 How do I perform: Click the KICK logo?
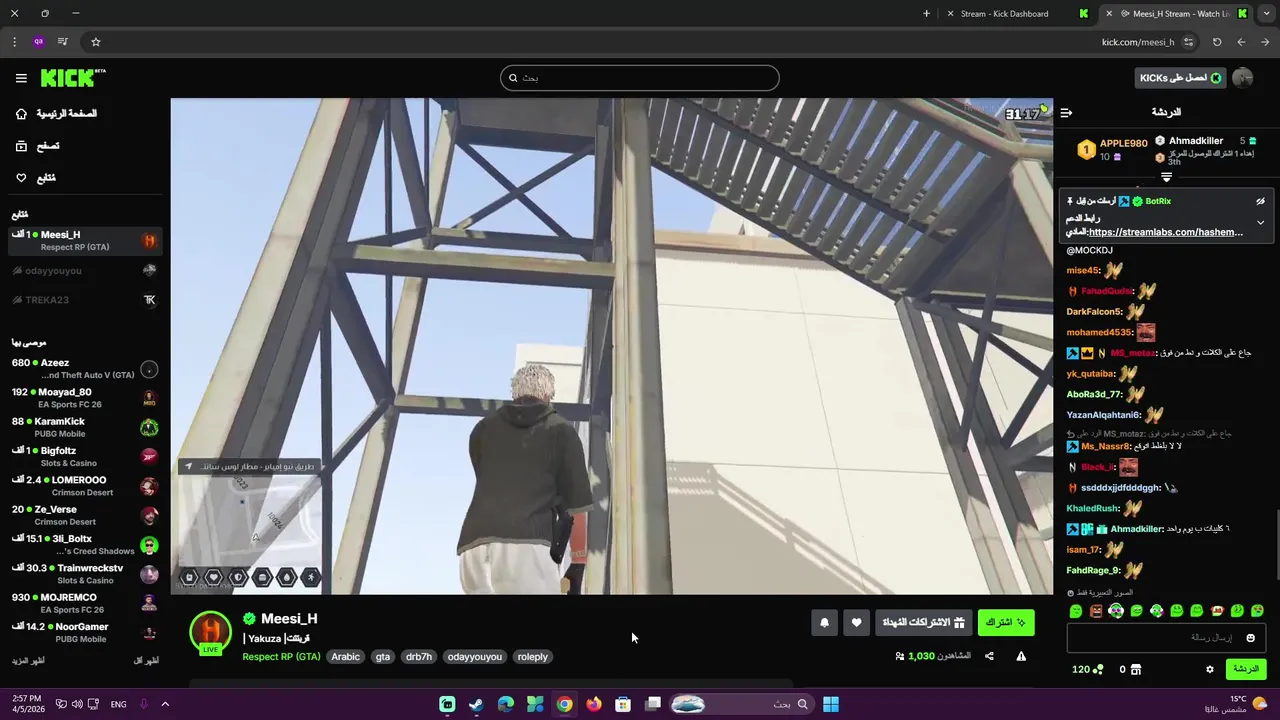click(72, 78)
